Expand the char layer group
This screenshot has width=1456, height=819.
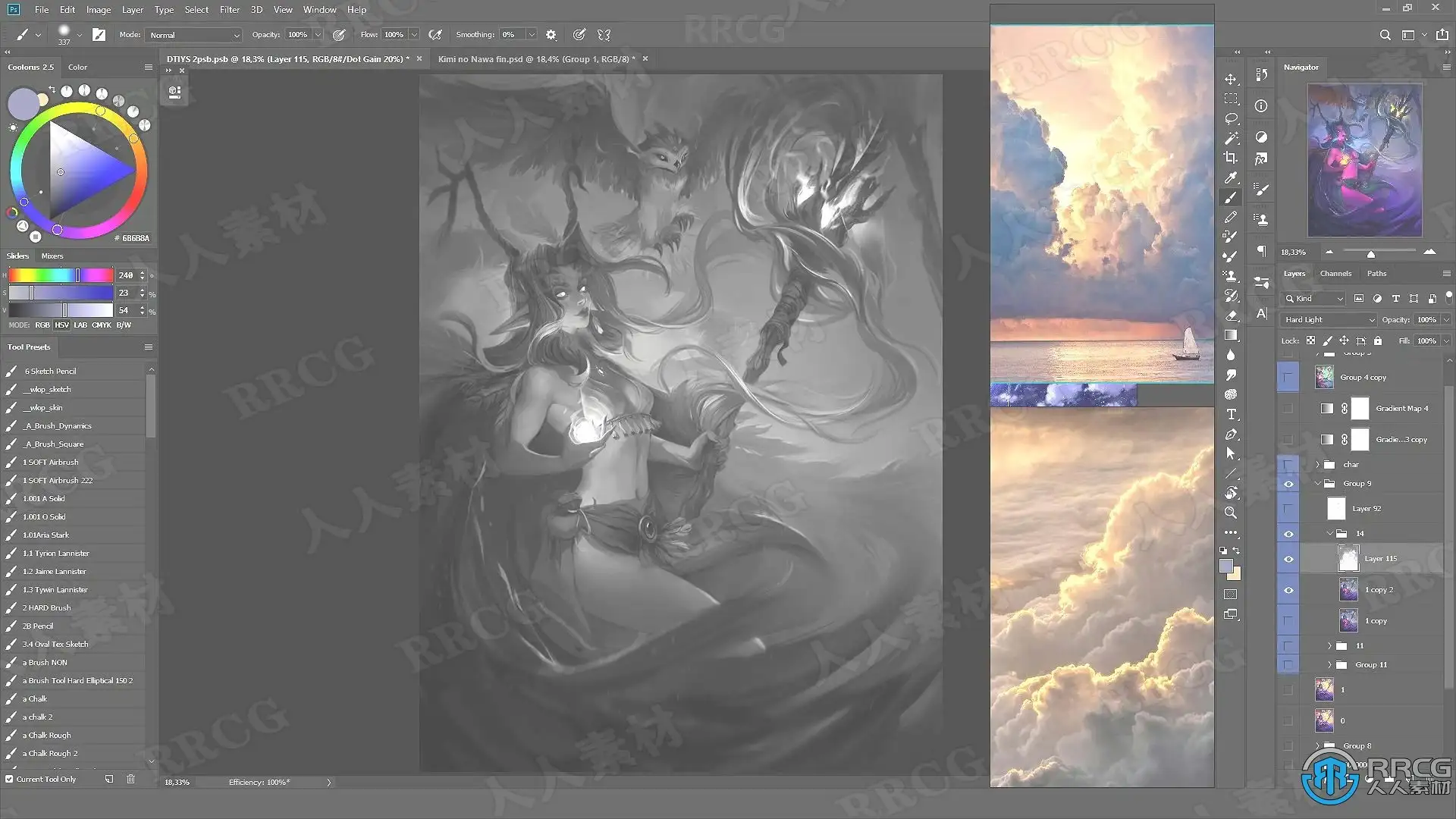point(1317,464)
